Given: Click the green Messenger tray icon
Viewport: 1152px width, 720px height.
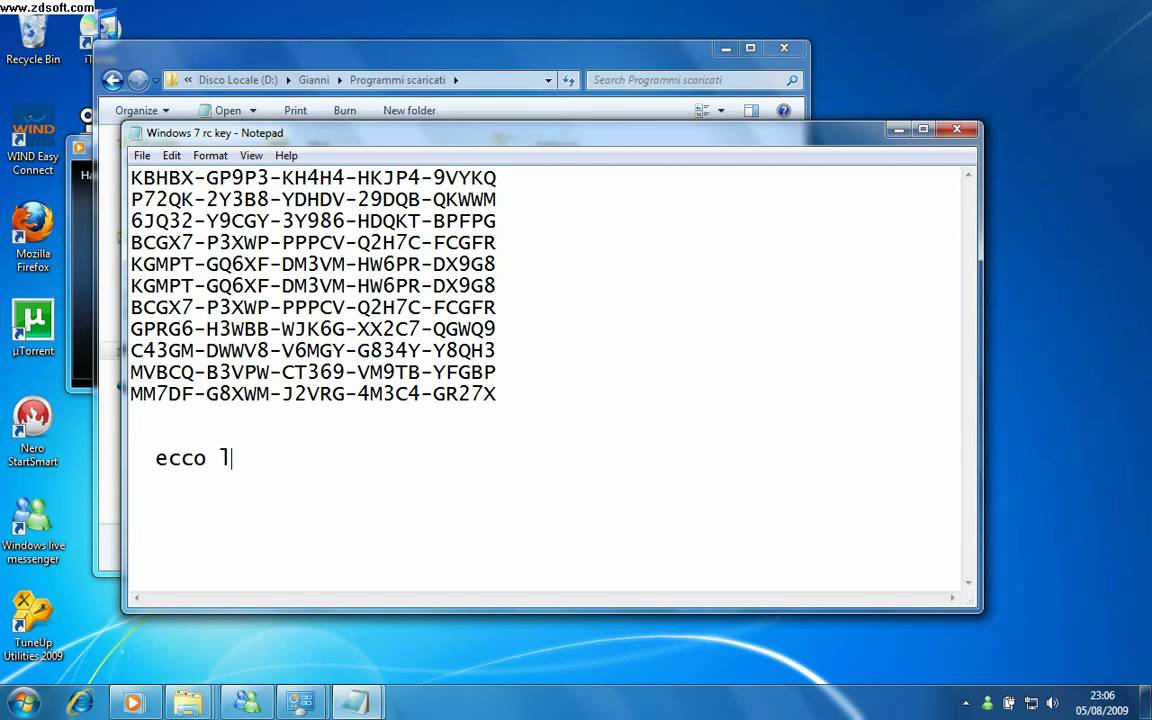Looking at the screenshot, I should click(987, 703).
